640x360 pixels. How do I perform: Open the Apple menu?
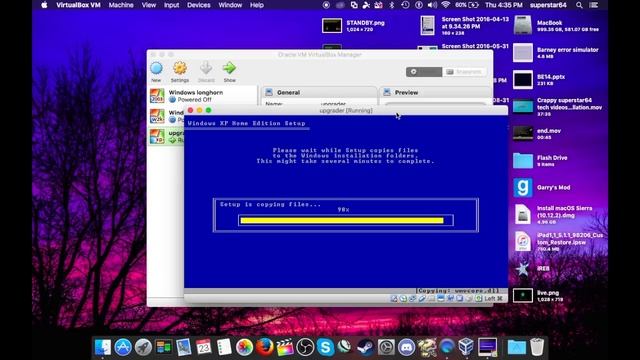pos(44,5)
